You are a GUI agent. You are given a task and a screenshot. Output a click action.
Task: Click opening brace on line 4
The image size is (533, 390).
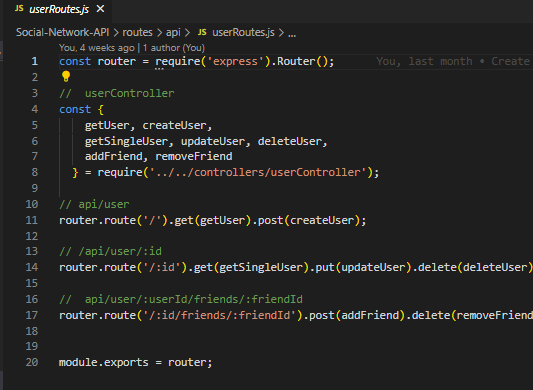(101, 109)
